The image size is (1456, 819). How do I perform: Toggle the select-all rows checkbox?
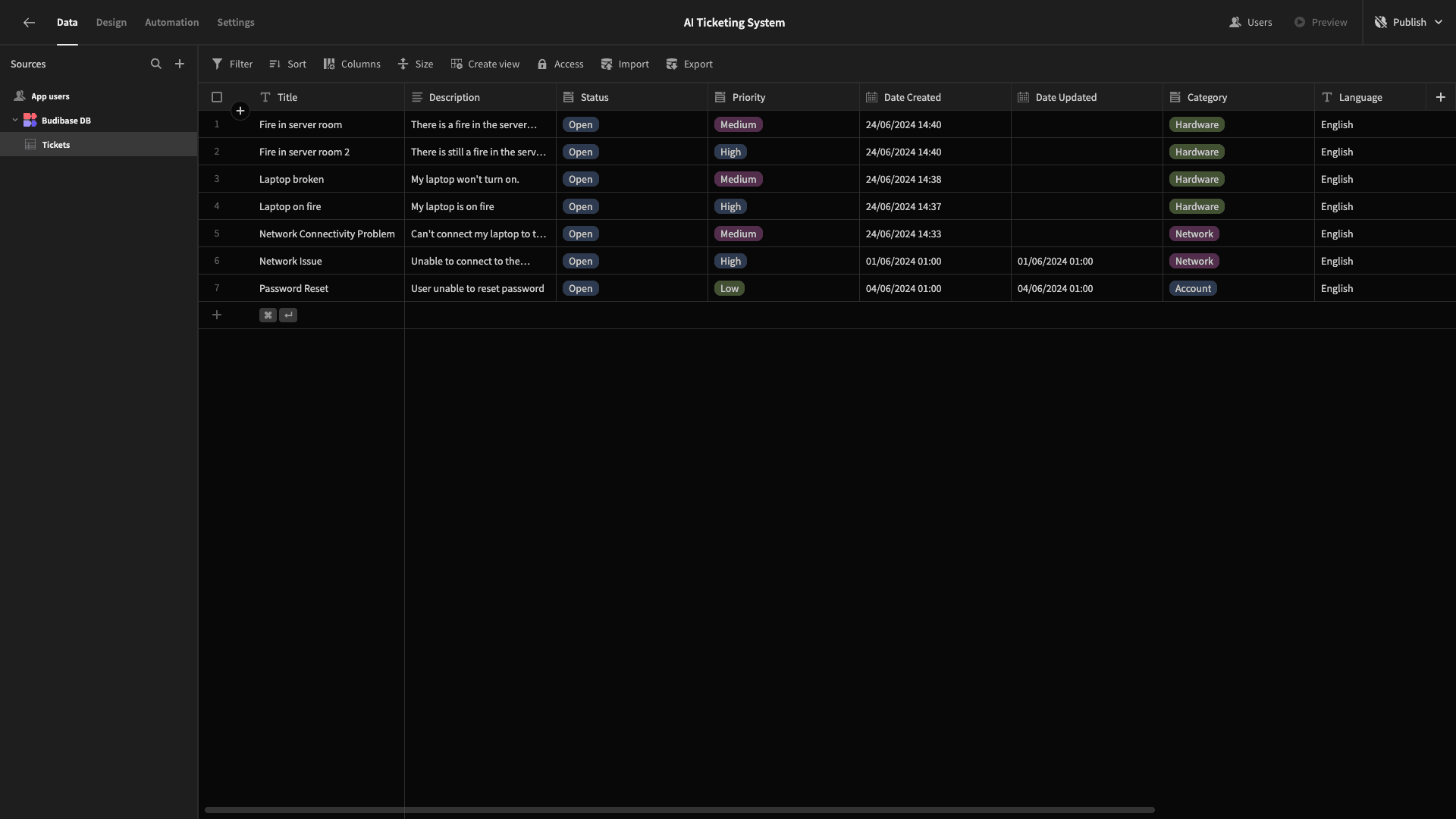[217, 97]
